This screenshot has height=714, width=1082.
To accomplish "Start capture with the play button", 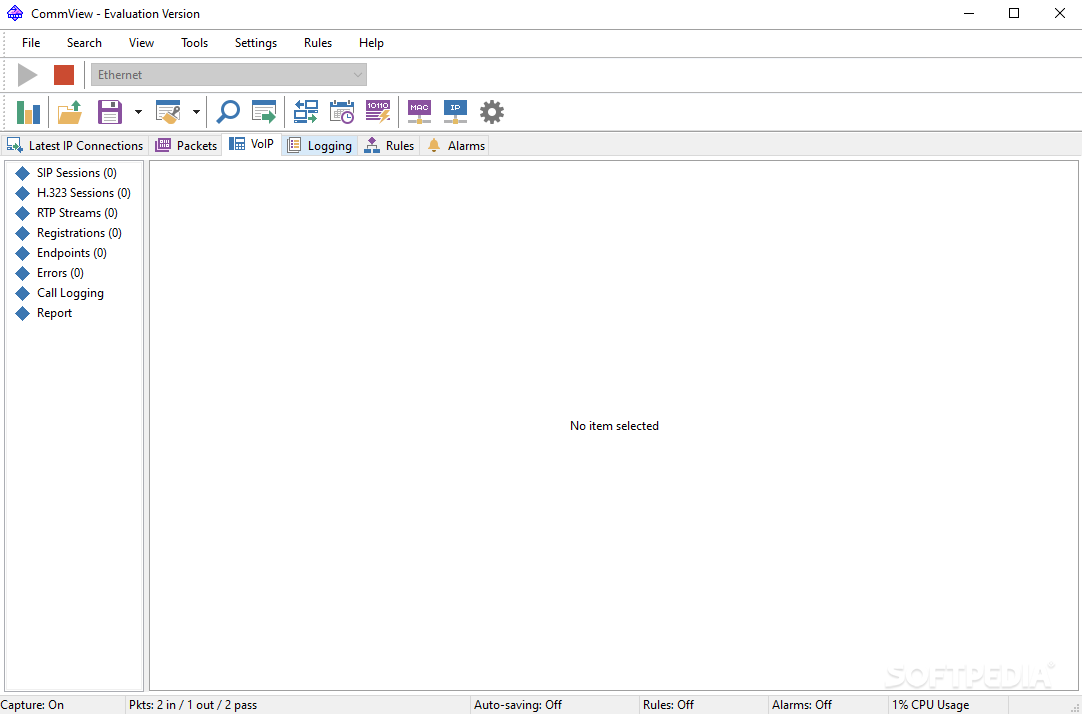I will [28, 75].
